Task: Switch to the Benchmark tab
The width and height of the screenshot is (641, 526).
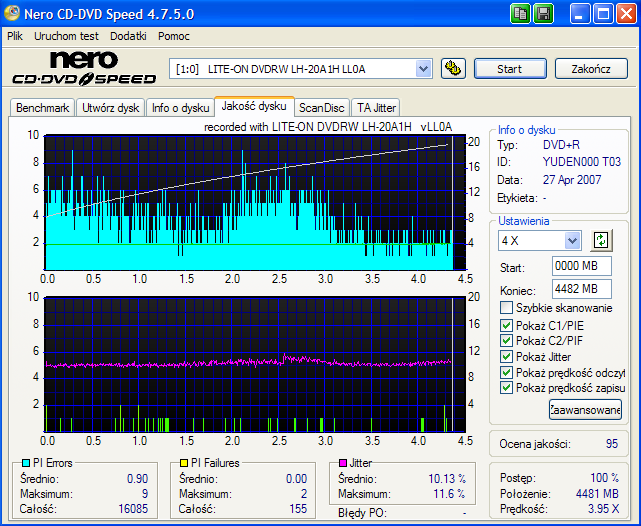Action: pos(43,107)
